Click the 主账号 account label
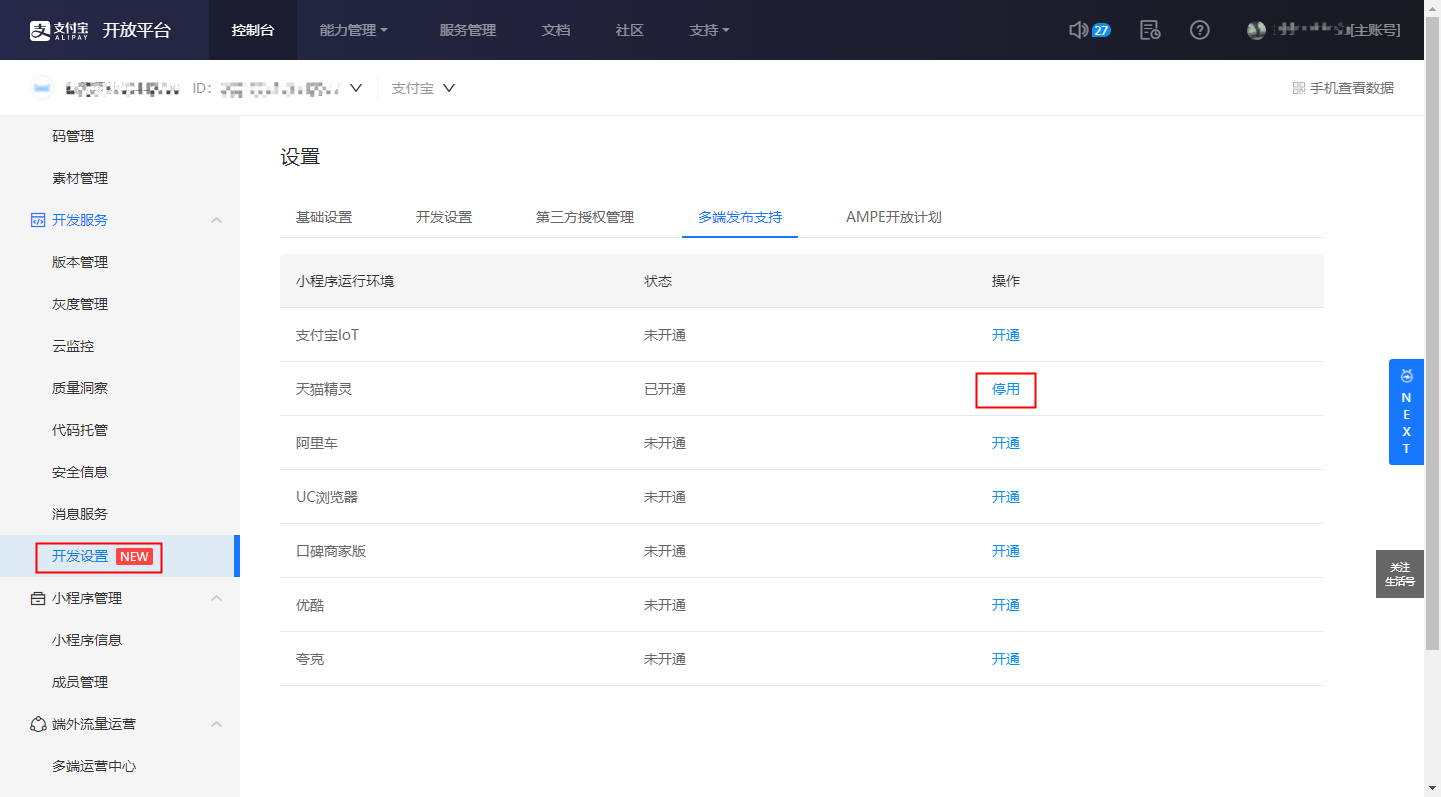1441x797 pixels. (x=1375, y=30)
